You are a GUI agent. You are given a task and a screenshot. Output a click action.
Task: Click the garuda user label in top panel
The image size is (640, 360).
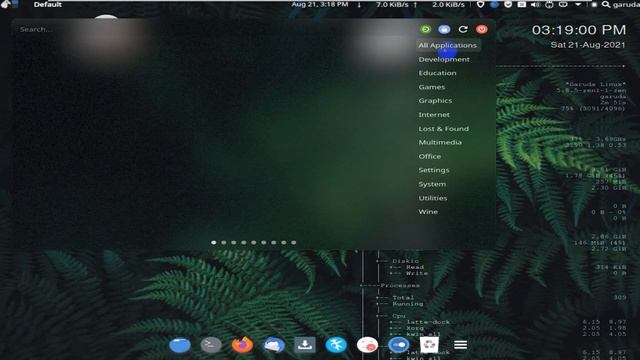626,4
